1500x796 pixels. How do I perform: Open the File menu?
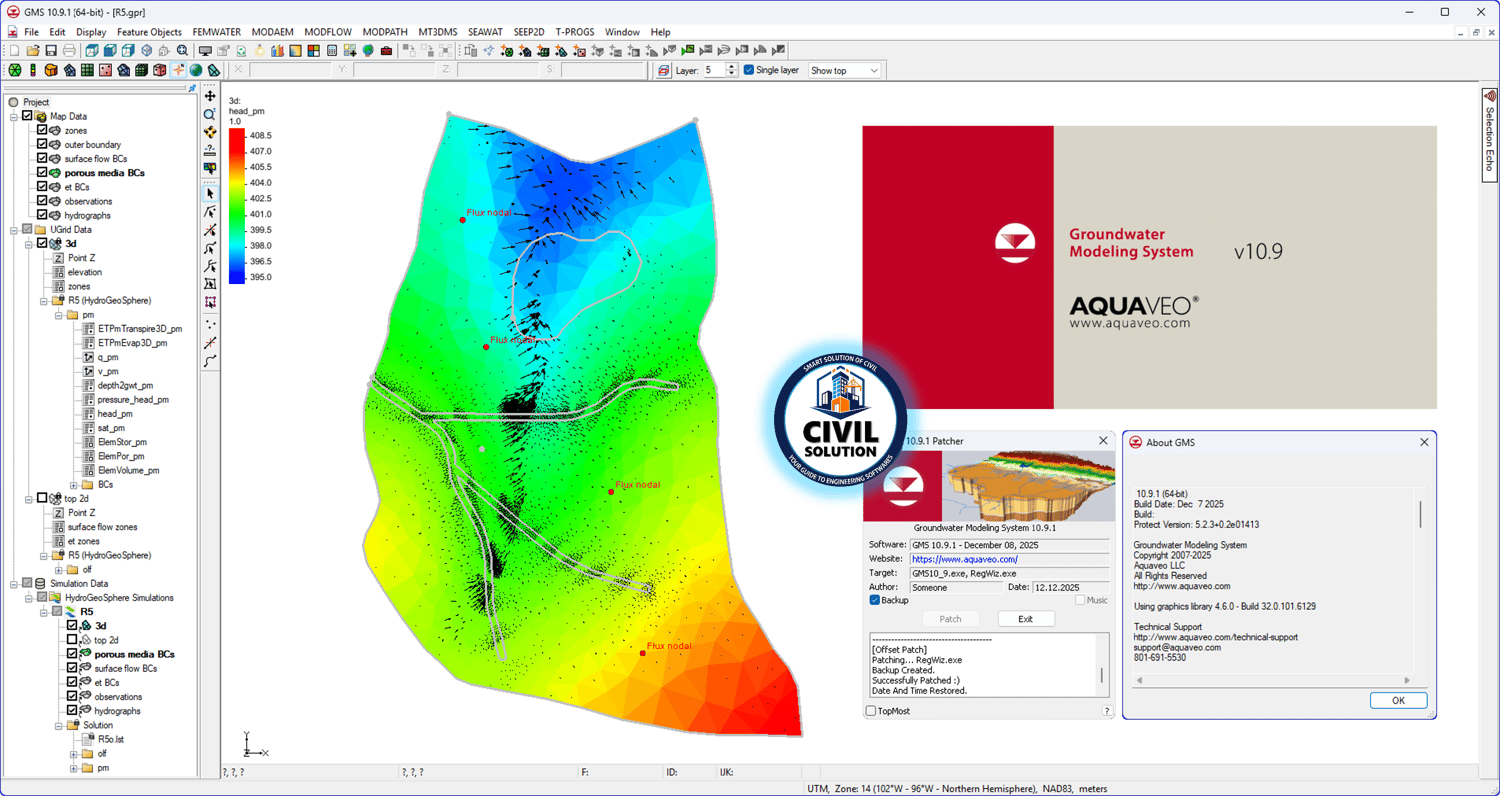tap(31, 32)
